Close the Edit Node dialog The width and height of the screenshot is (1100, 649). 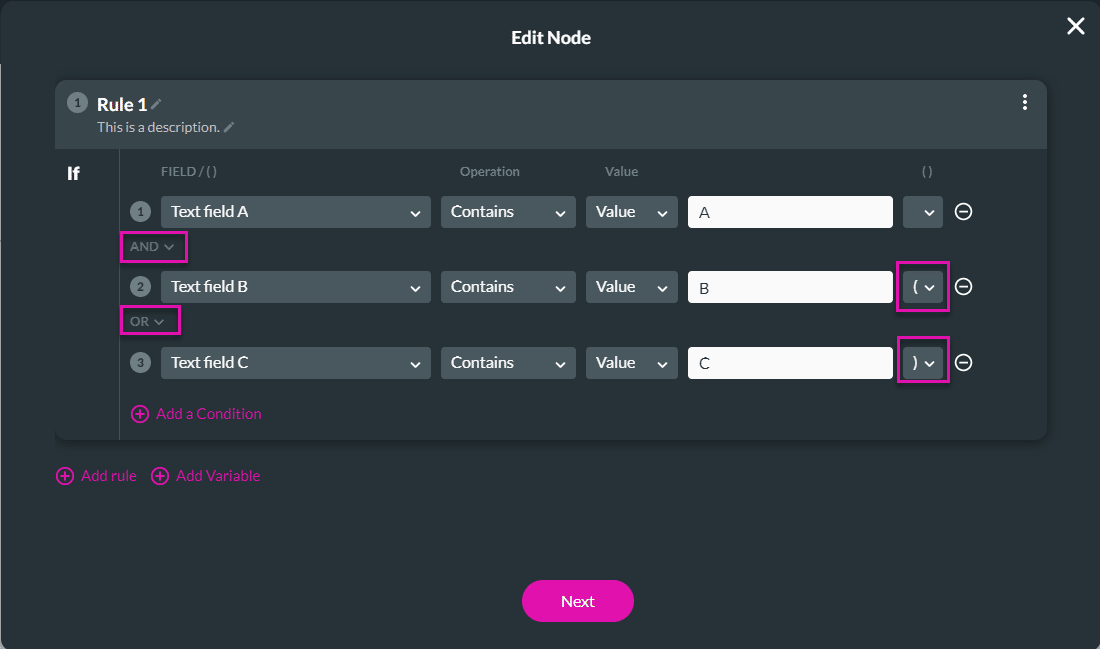point(1075,26)
